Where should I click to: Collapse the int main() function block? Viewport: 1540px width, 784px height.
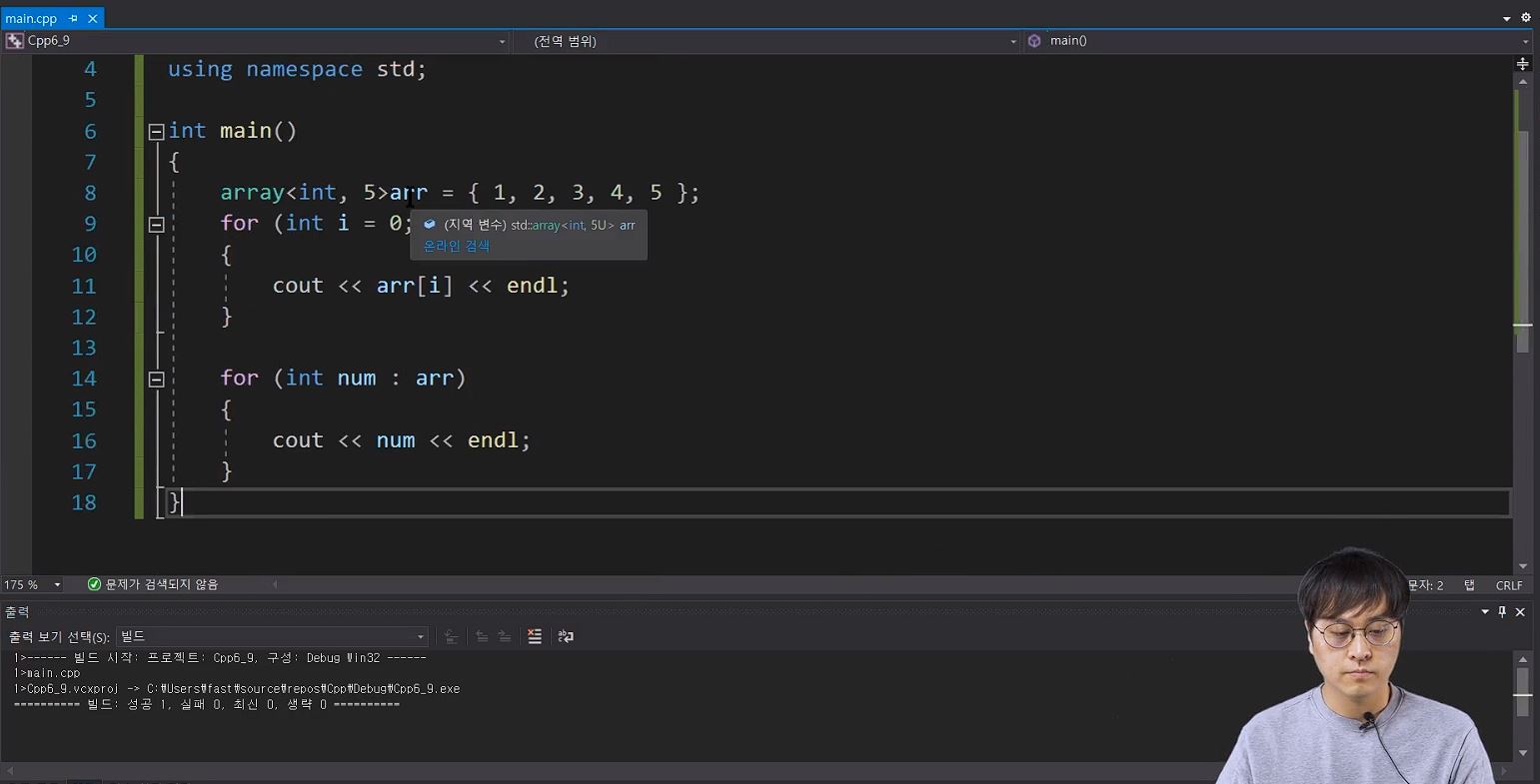[x=156, y=131]
